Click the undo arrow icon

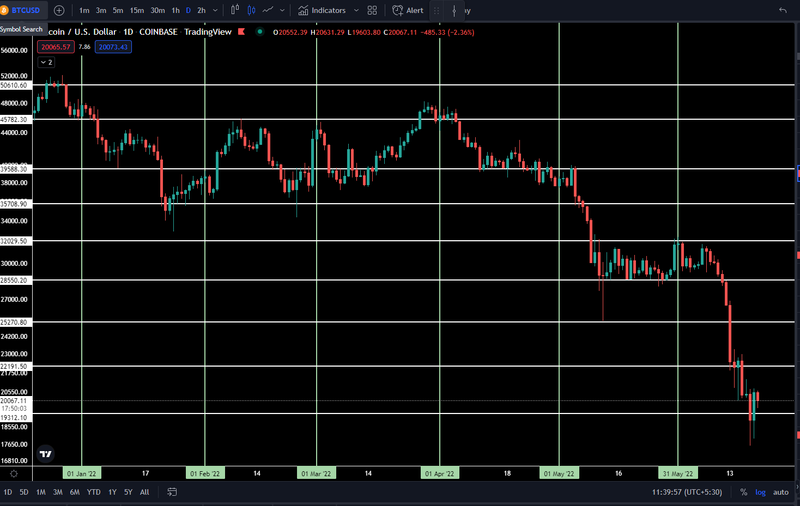coord(783,10)
